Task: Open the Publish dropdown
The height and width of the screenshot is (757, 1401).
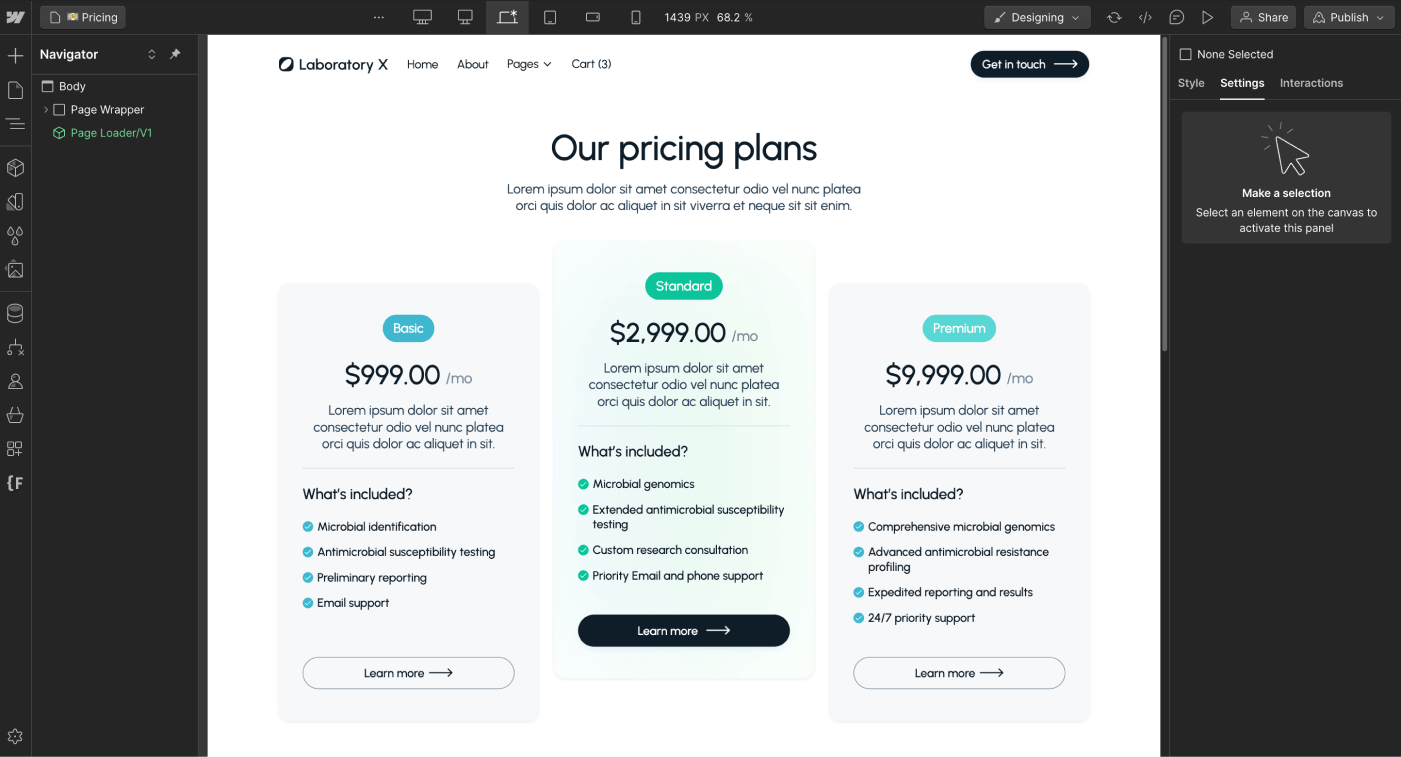Action: [x=1348, y=17]
